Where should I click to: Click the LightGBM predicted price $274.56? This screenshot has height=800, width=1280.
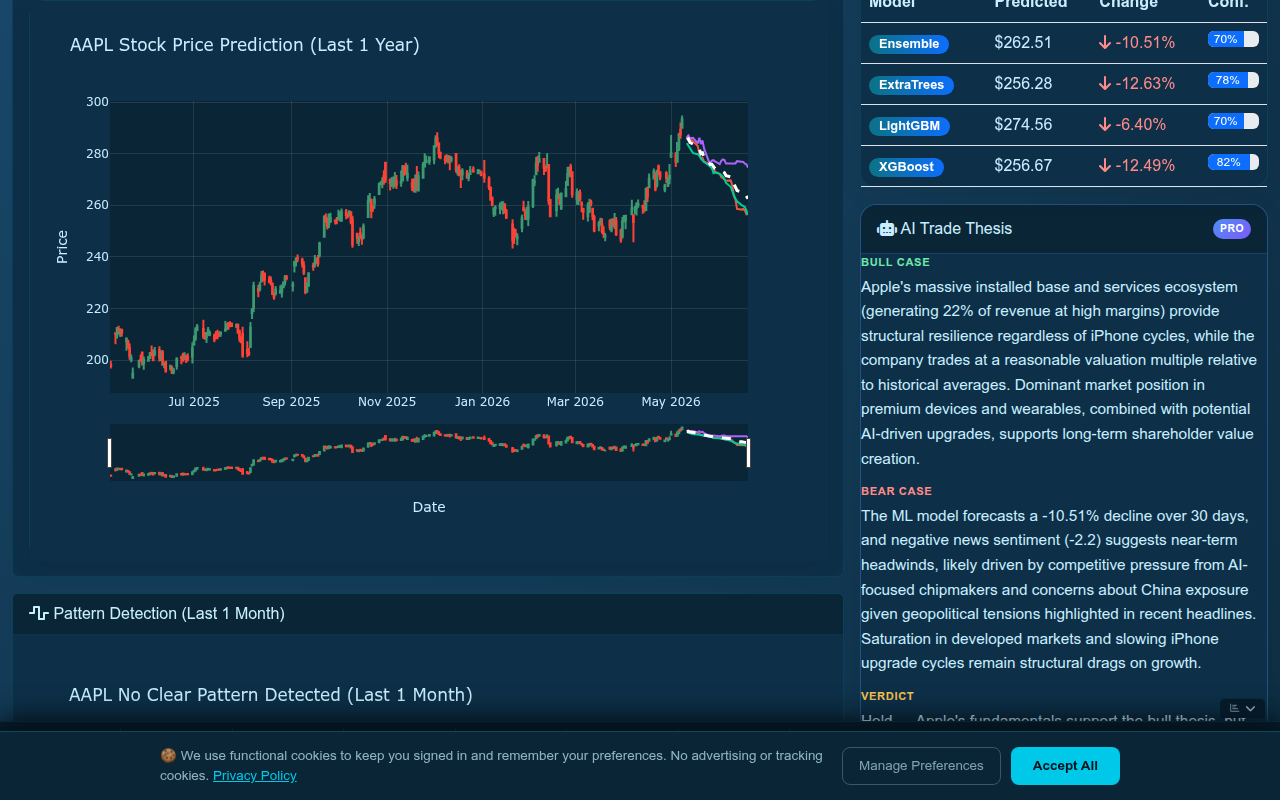tap(1023, 125)
